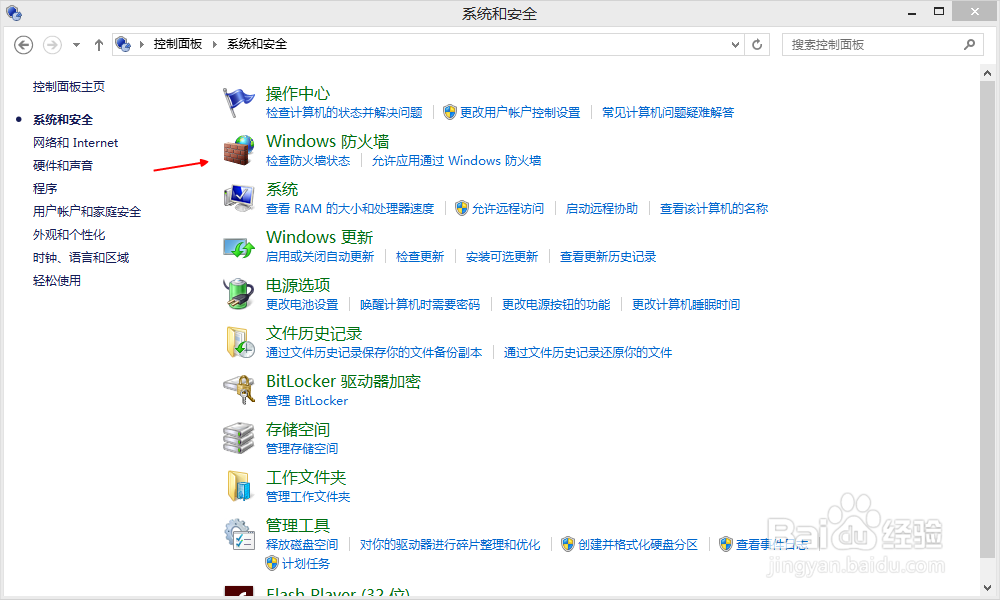The image size is (1000, 600).
Task: Click the 存储空间 drives icon
Action: tap(238, 437)
